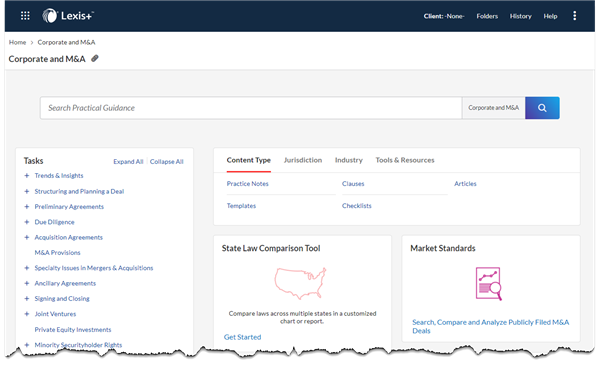
Task: Click in the Search Practical Guidance field
Action: (x=251, y=108)
